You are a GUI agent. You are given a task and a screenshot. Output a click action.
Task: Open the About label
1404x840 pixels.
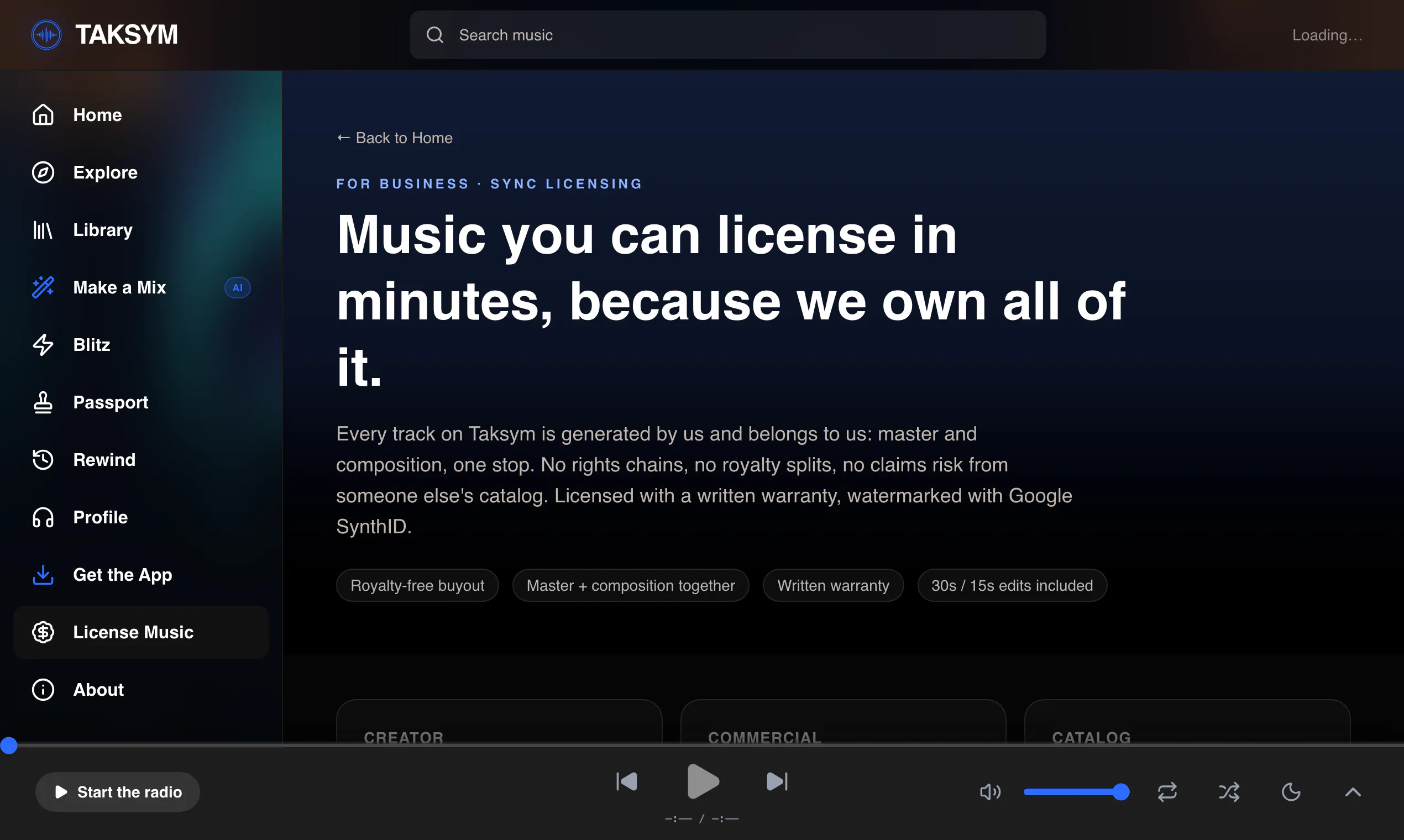click(x=98, y=691)
